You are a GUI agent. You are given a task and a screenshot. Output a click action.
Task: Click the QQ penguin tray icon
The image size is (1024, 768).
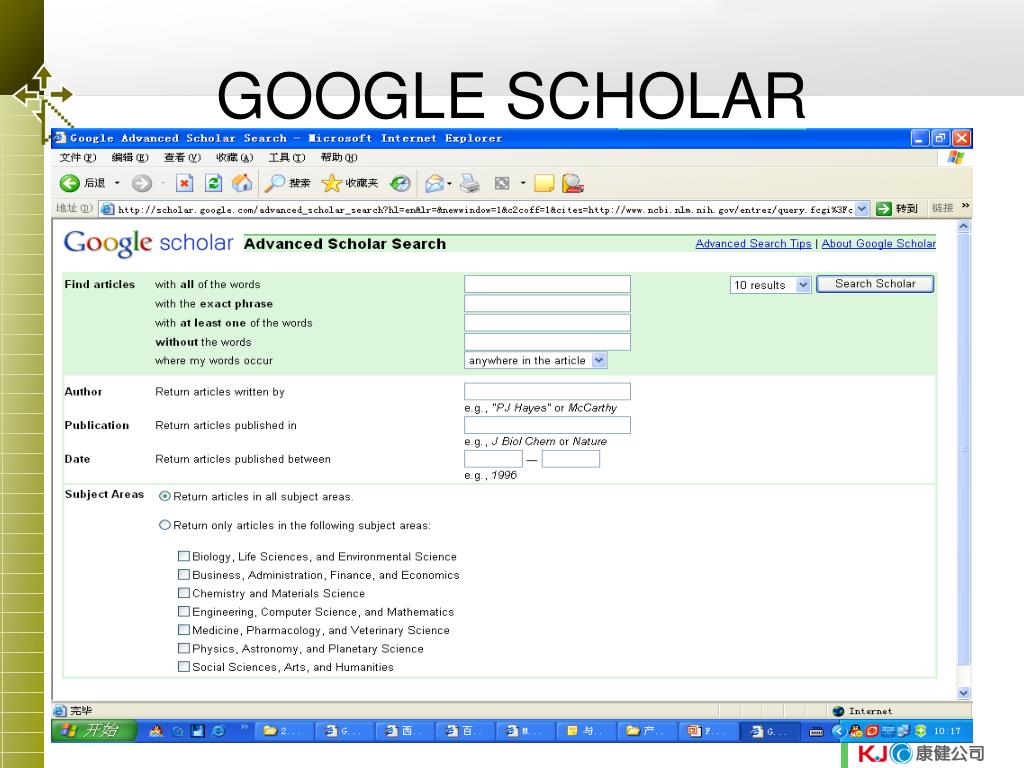[856, 731]
